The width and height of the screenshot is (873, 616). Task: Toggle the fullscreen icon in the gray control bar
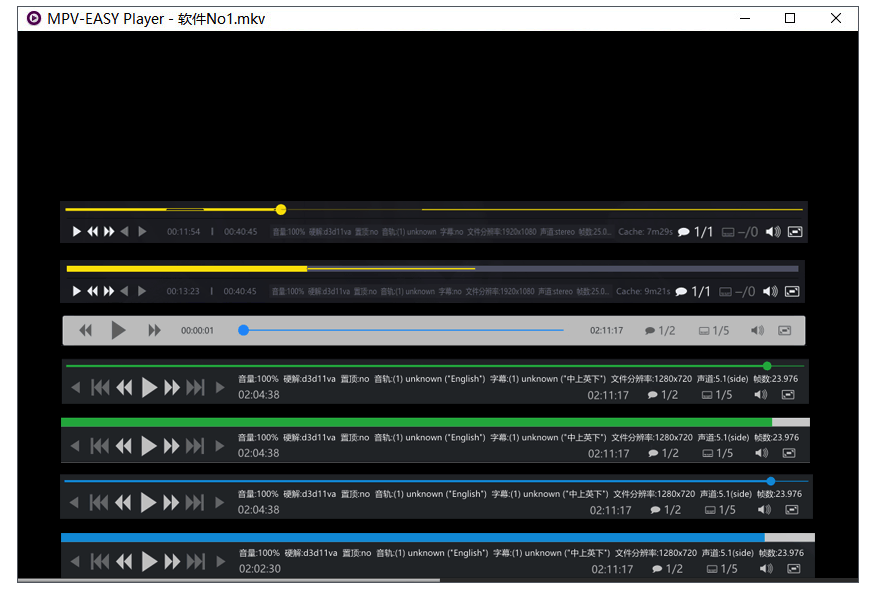(785, 331)
